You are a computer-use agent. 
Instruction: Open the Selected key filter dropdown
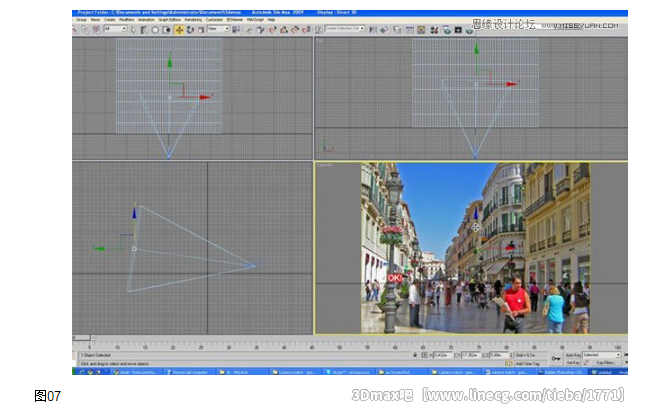(602, 355)
